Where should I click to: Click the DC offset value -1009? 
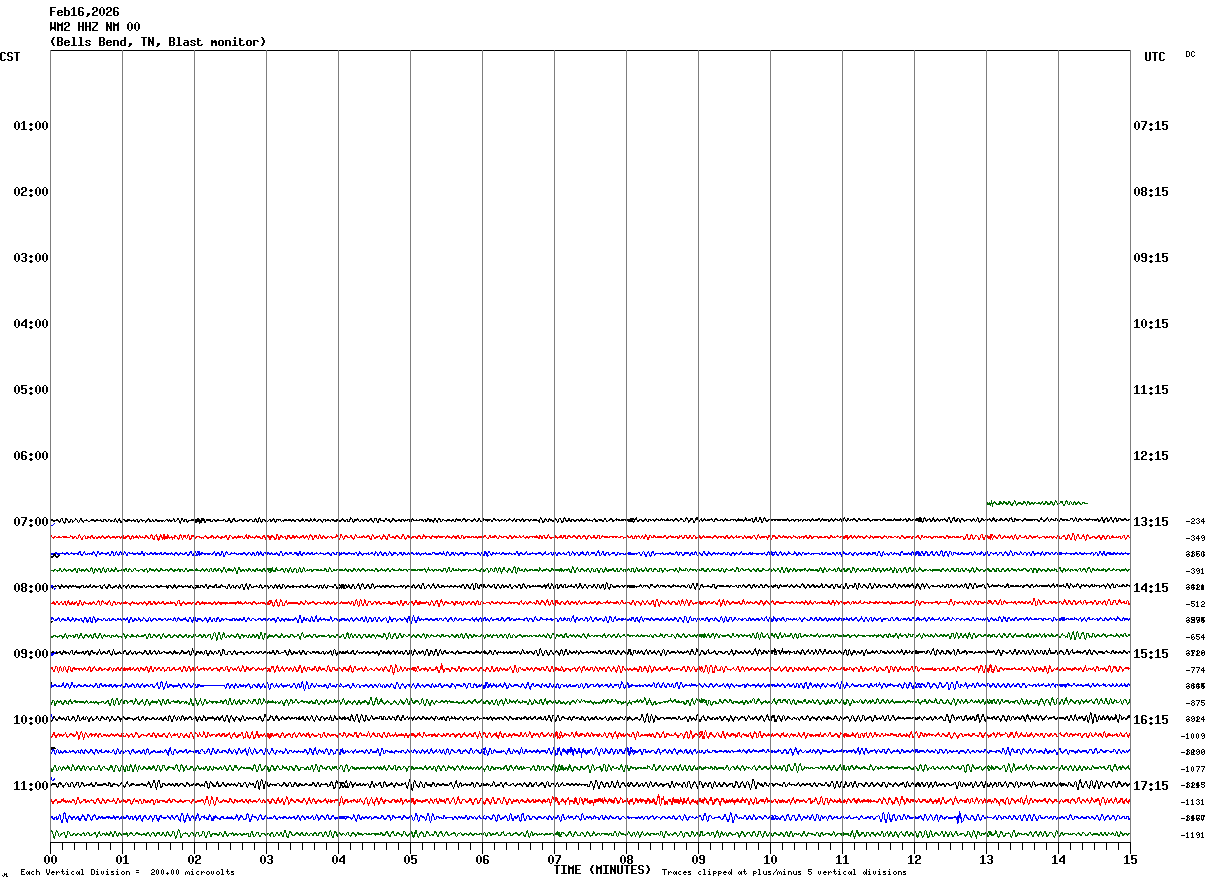(1195, 737)
